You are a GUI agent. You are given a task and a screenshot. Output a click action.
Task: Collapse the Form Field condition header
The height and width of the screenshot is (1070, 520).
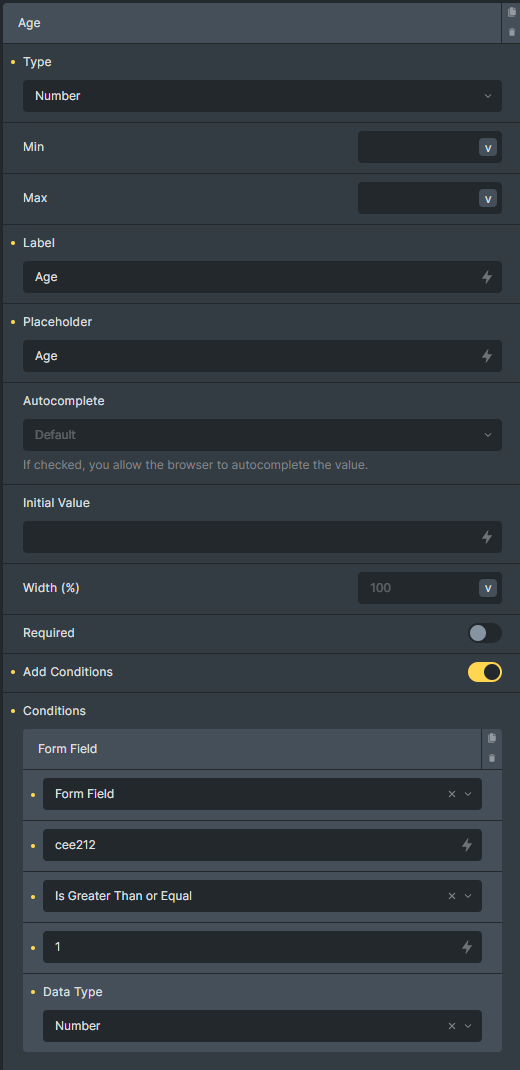tap(252, 749)
